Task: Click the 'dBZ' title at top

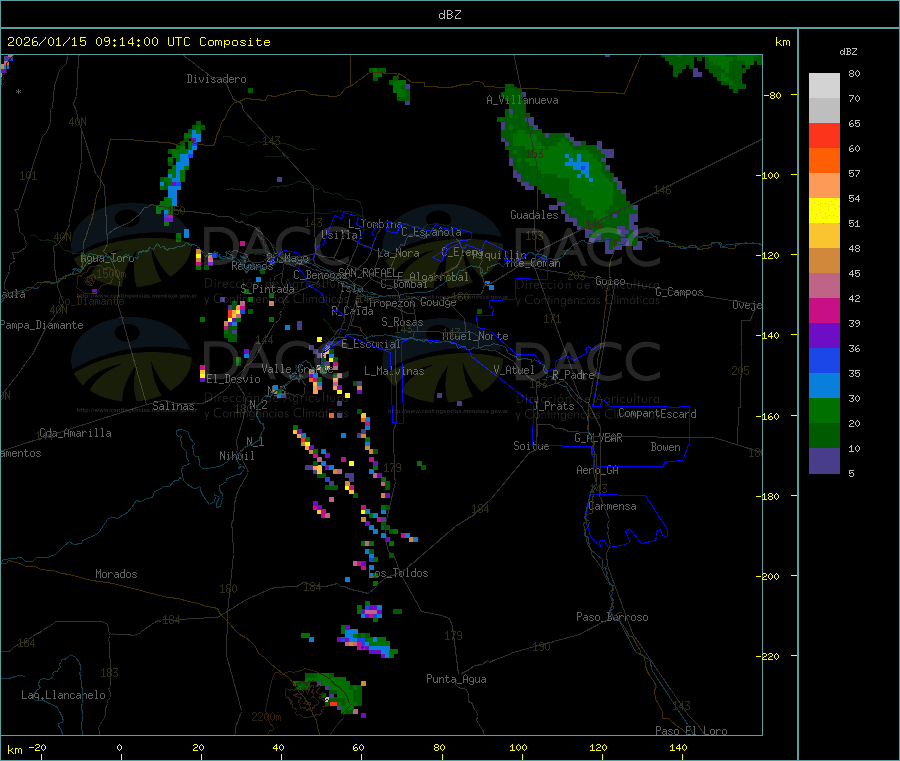Action: (x=449, y=15)
